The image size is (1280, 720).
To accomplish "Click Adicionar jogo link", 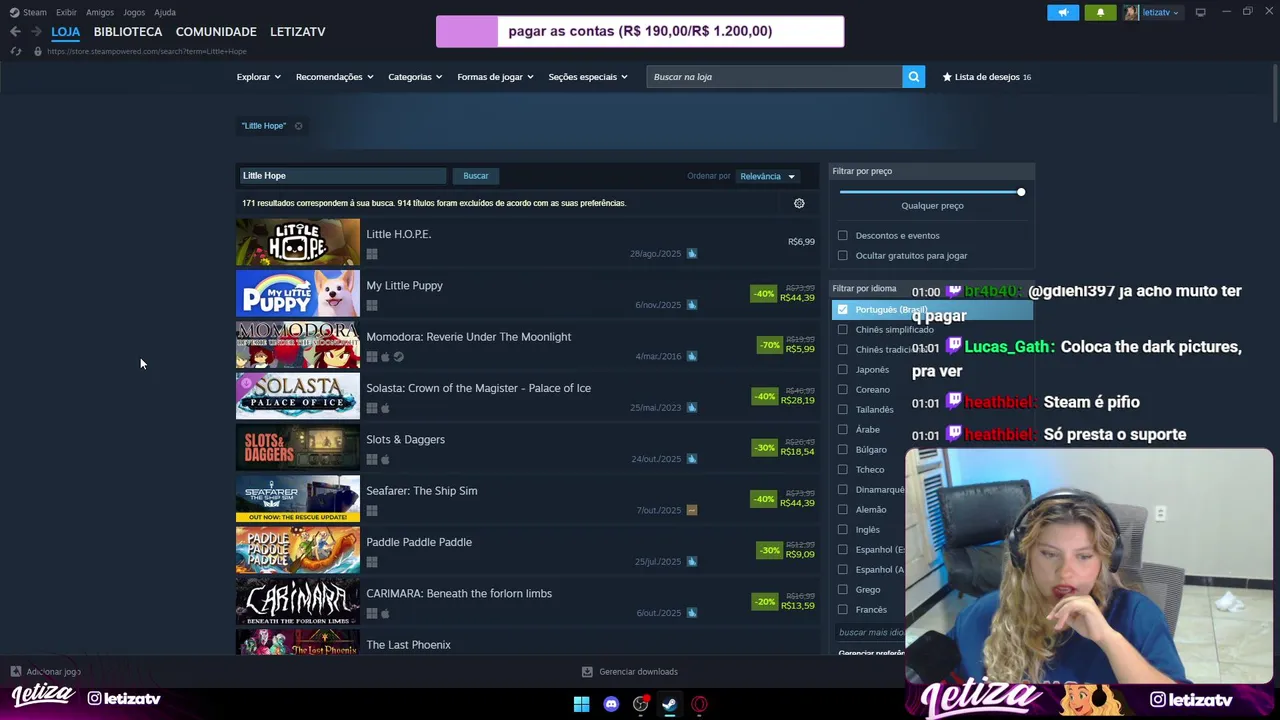I will 54,672.
